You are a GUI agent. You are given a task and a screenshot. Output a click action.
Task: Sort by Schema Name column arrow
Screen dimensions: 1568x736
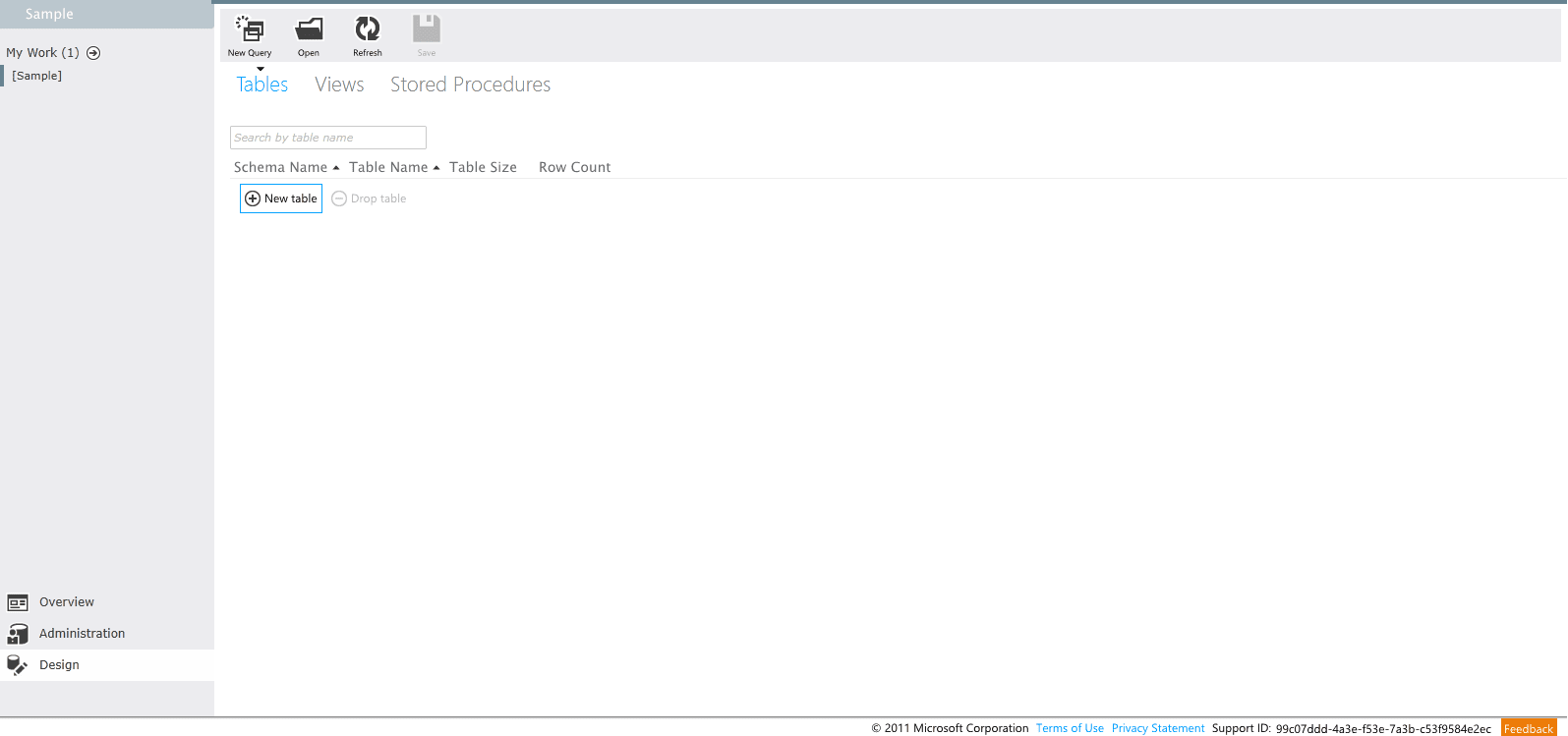[x=336, y=168]
